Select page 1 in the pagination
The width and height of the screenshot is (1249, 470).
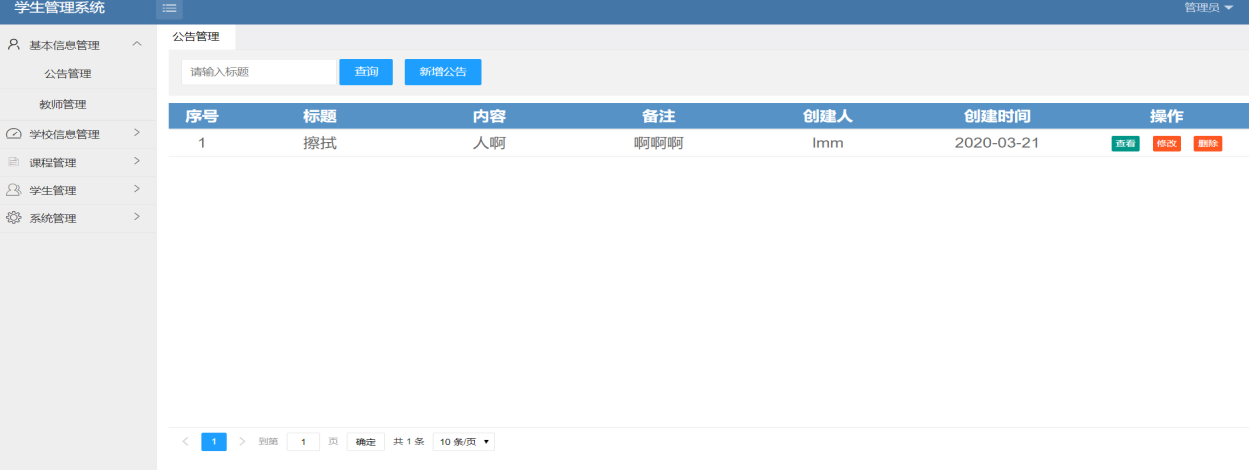click(214, 442)
